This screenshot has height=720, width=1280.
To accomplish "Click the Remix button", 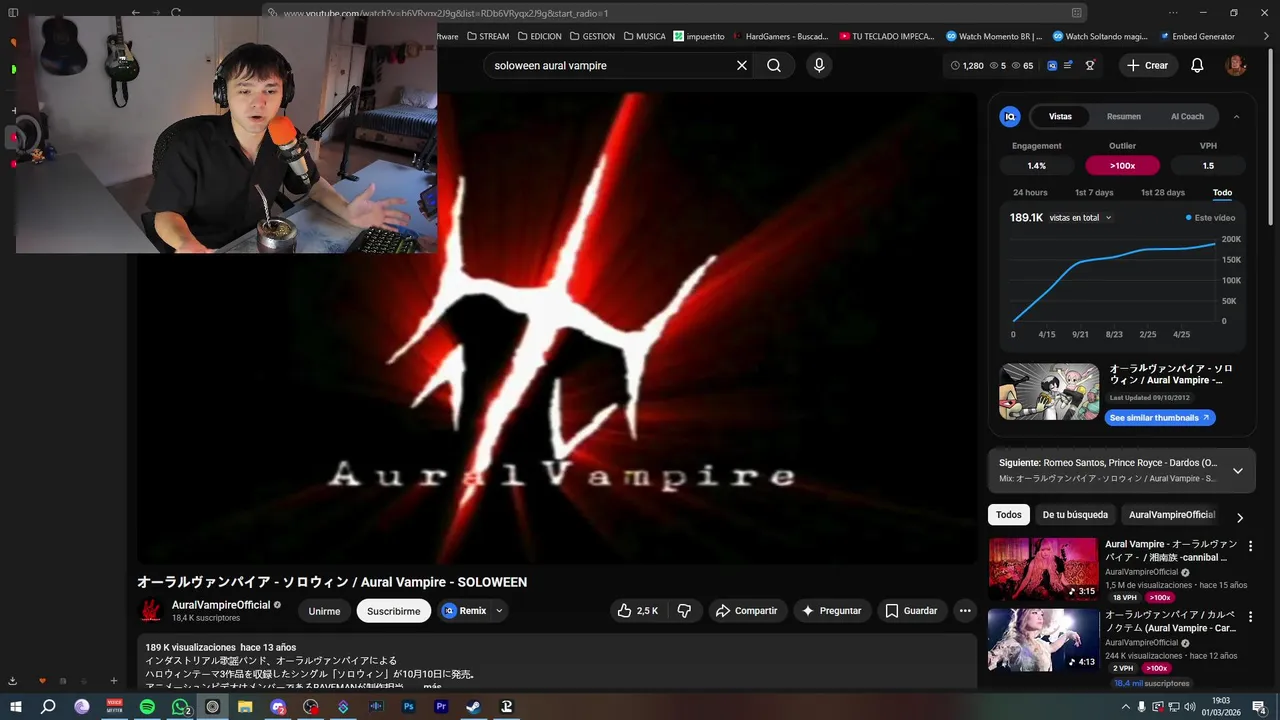I will [465, 611].
